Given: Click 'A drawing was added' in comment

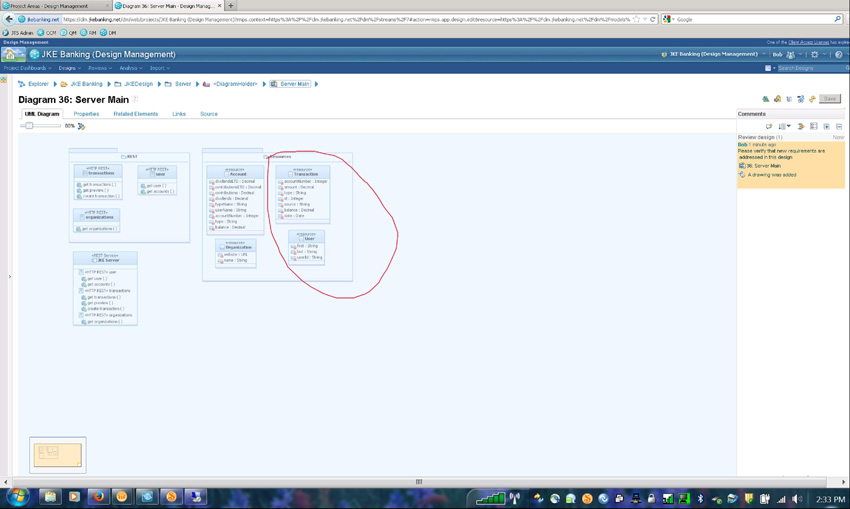Looking at the screenshot, I should pyautogui.click(x=772, y=175).
